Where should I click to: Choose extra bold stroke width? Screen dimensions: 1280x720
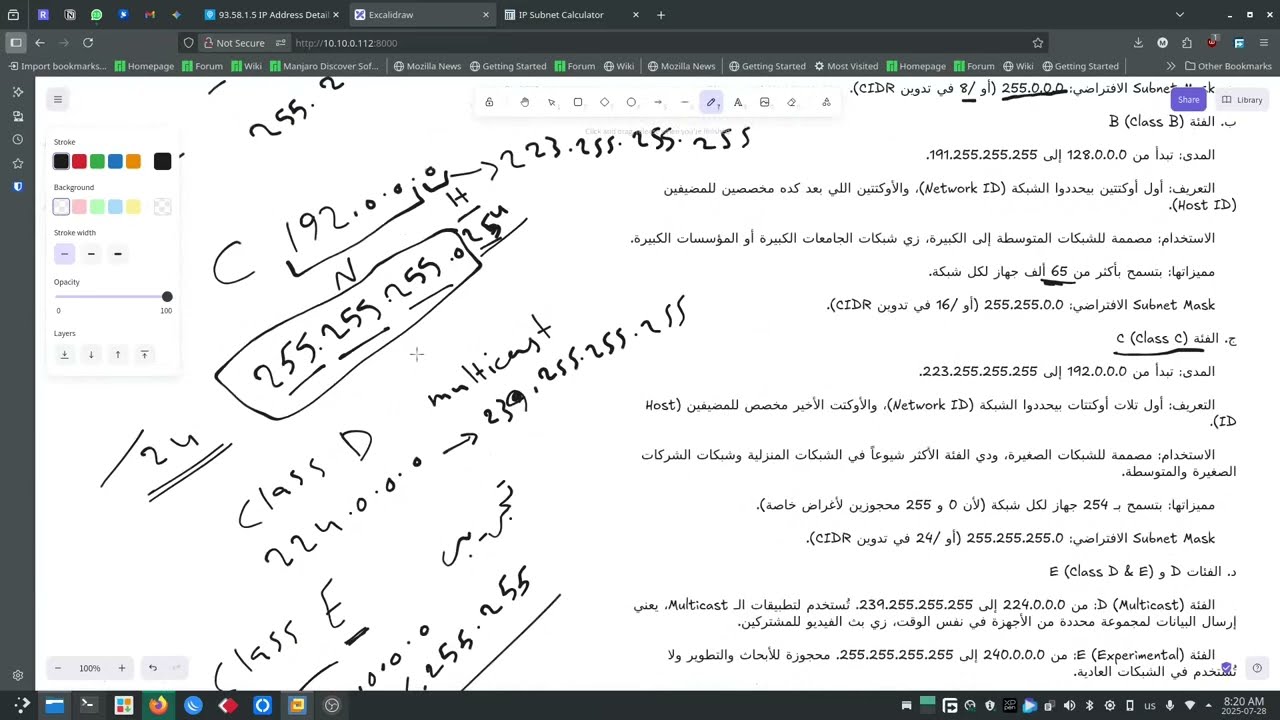117,254
